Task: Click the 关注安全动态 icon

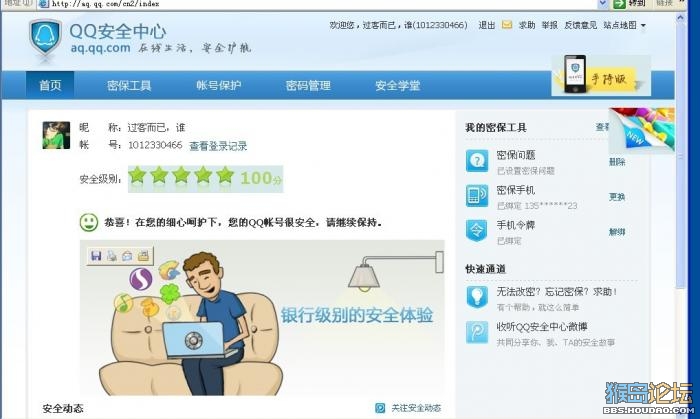Action: click(380, 408)
